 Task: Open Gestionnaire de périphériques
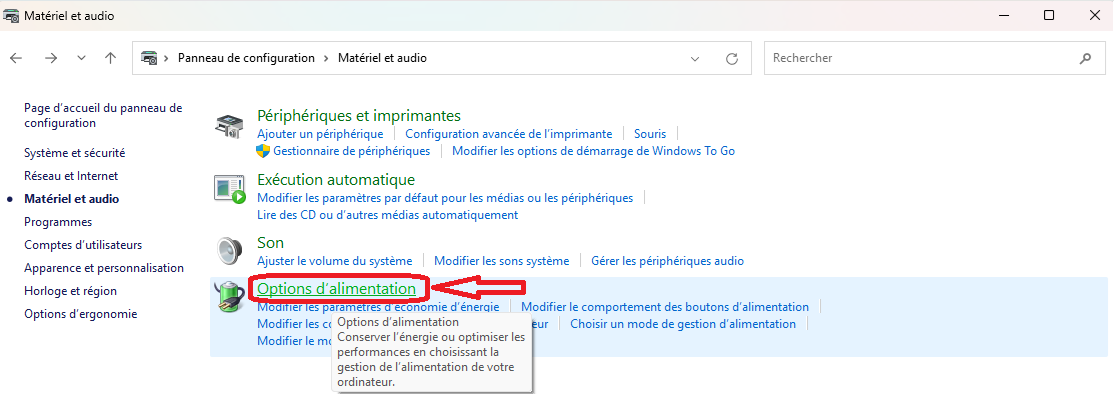point(352,151)
